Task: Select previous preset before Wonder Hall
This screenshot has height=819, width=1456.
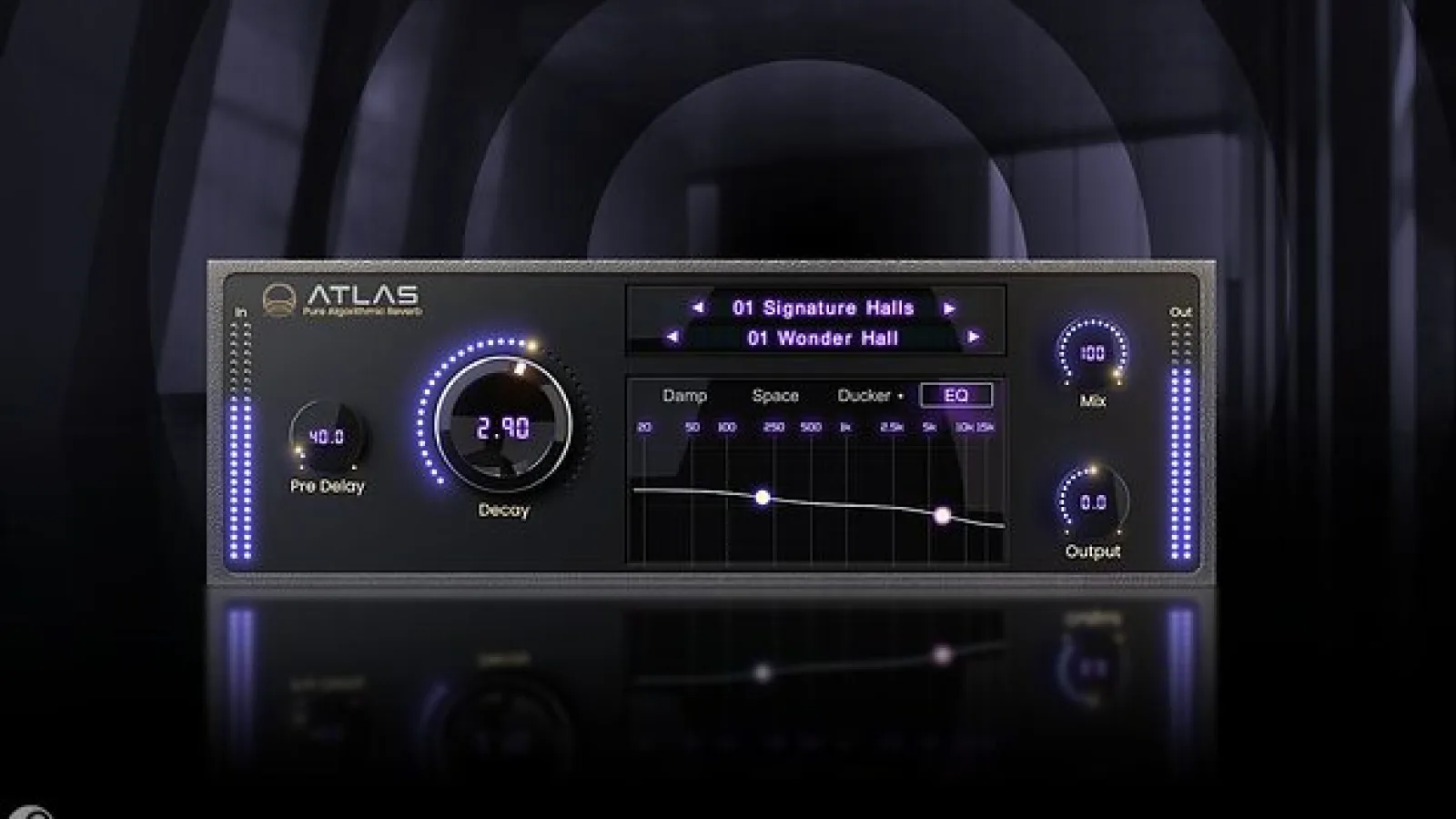Action: click(672, 337)
